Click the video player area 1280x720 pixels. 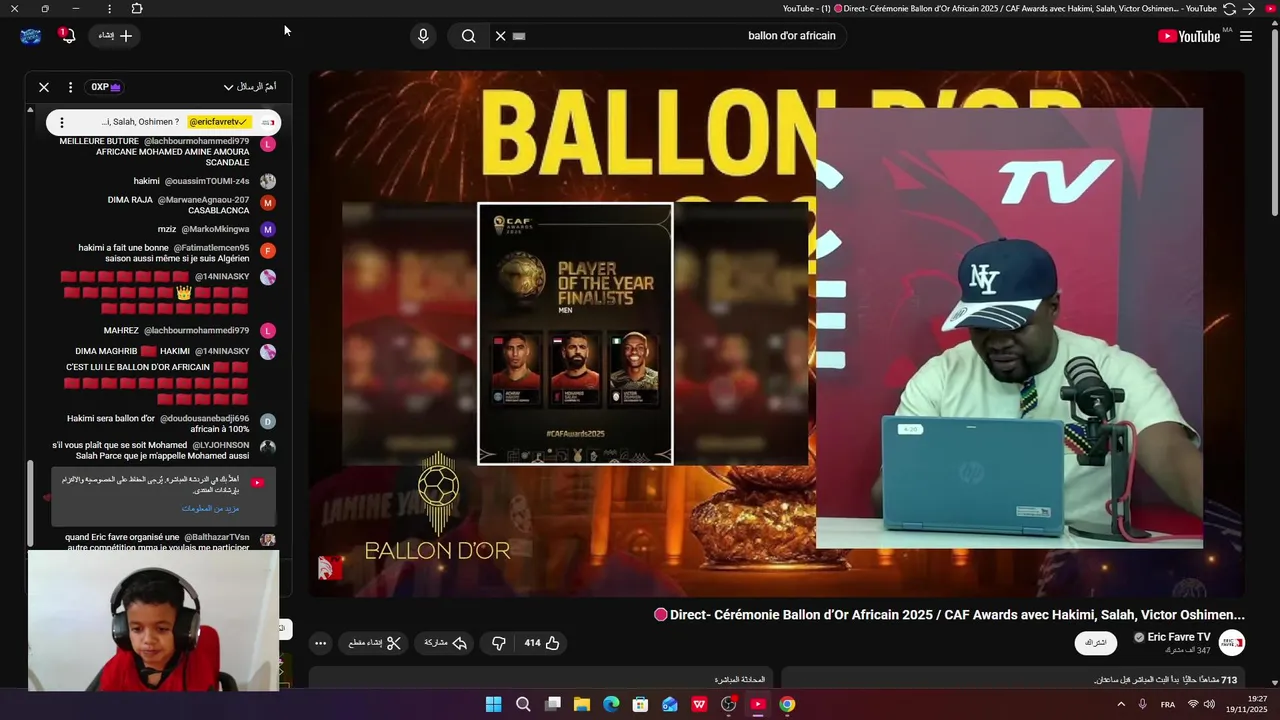(776, 333)
